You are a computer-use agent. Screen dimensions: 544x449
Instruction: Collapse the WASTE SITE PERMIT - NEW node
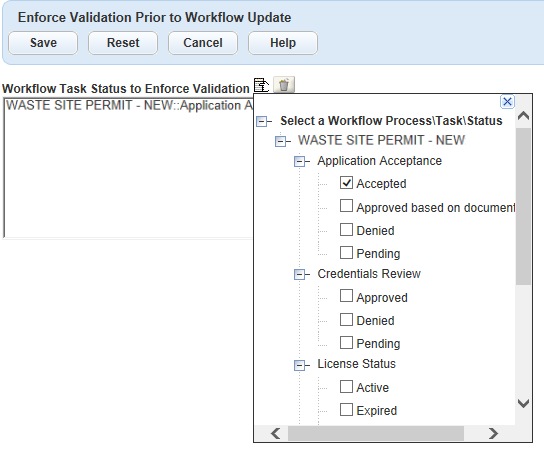pos(280,141)
